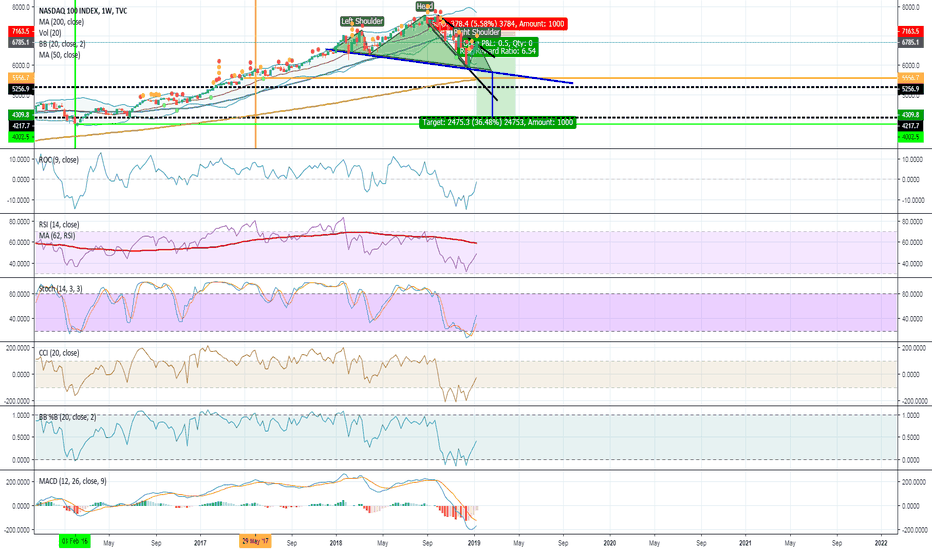Select the BB (20, close, 2) indicator label
The height and width of the screenshot is (550, 932).
pos(62,43)
